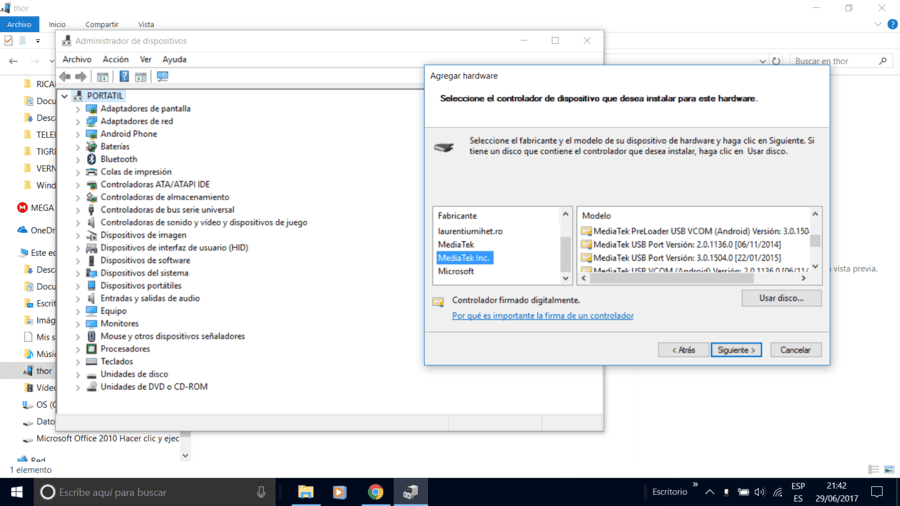Click the Cortana microphone icon
Image resolution: width=900 pixels, height=506 pixels.
tap(261, 492)
